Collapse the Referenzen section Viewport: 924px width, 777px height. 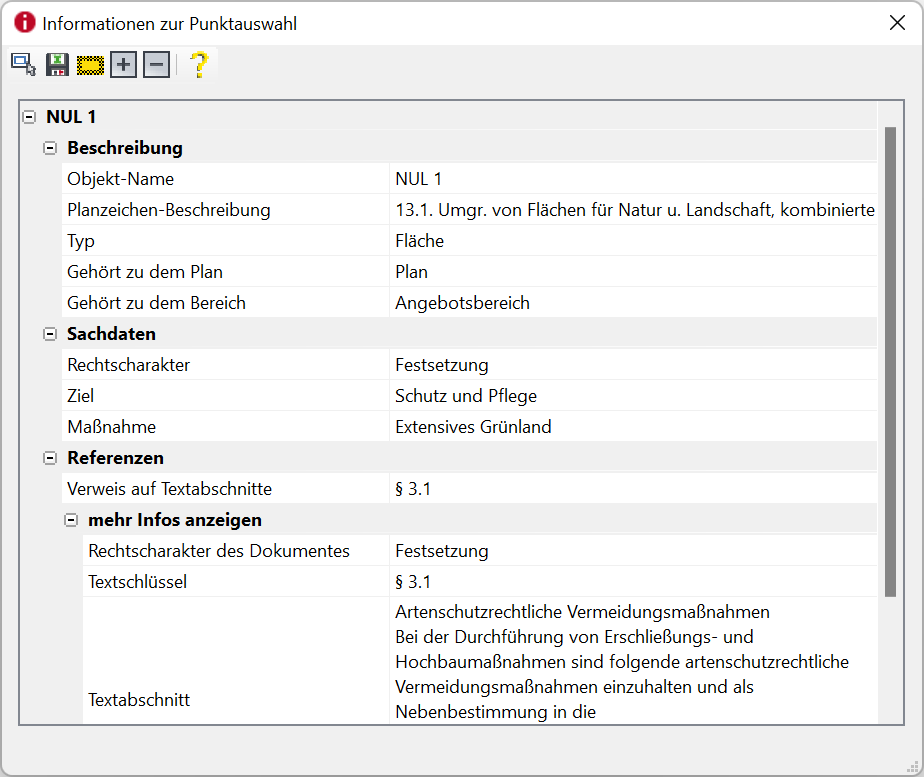50,458
